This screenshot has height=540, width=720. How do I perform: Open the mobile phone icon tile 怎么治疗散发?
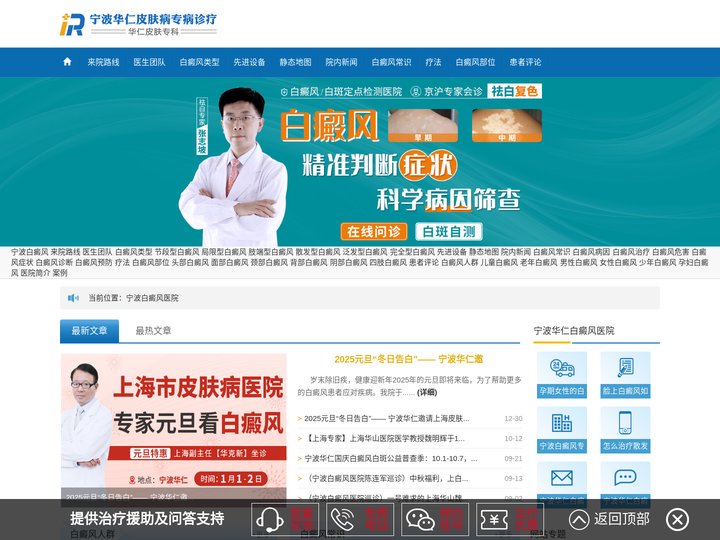pyautogui.click(x=625, y=430)
